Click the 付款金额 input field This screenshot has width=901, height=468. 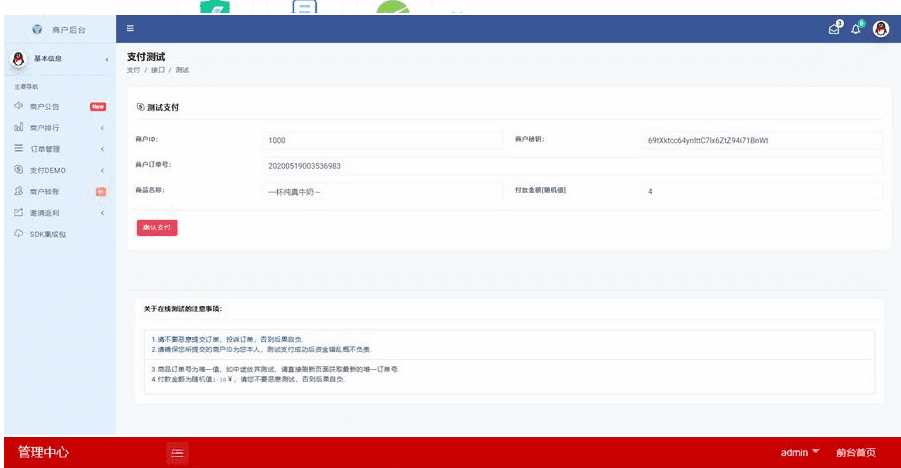[762, 191]
